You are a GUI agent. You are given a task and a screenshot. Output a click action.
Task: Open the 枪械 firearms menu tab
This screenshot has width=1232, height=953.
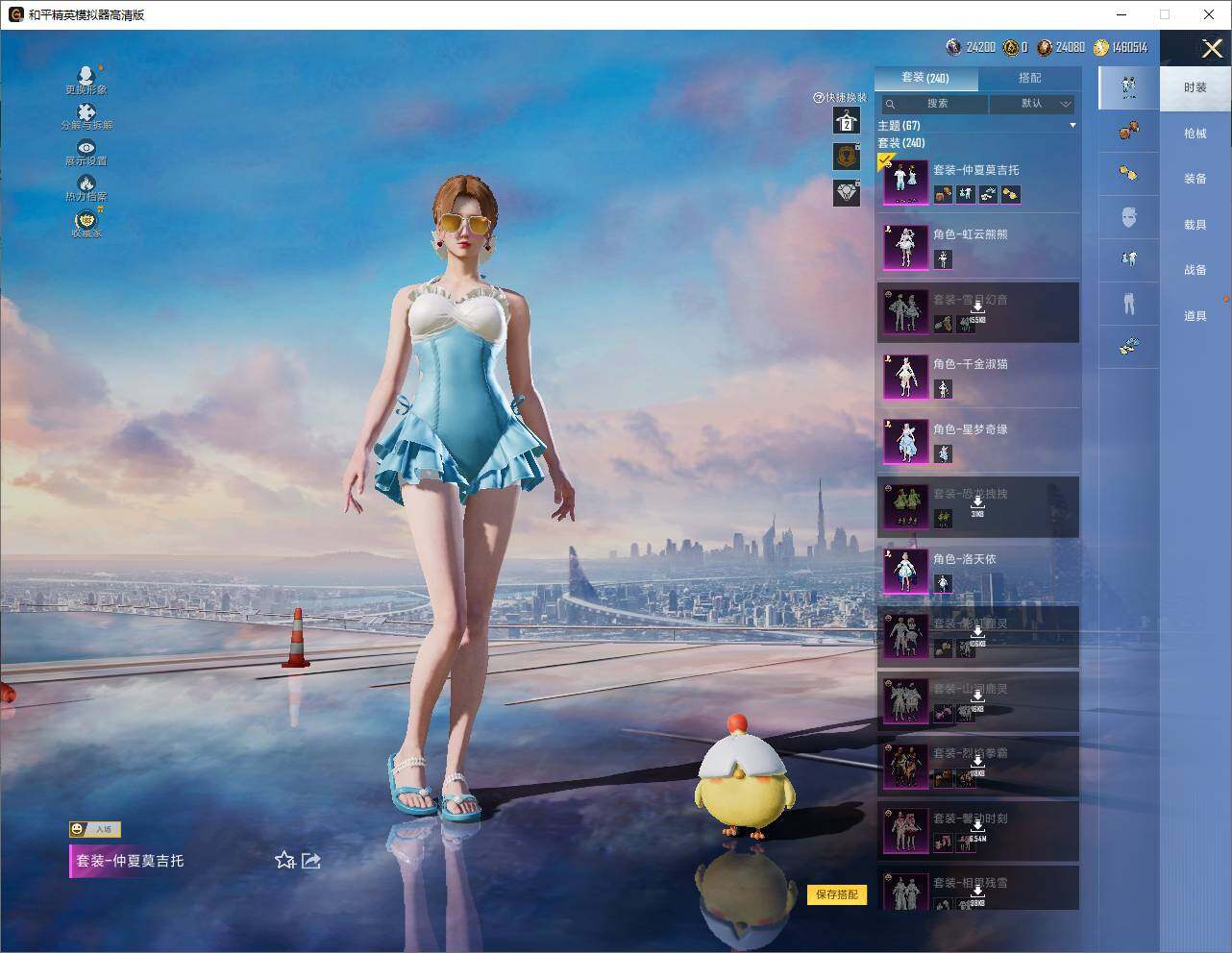pyautogui.click(x=1195, y=134)
